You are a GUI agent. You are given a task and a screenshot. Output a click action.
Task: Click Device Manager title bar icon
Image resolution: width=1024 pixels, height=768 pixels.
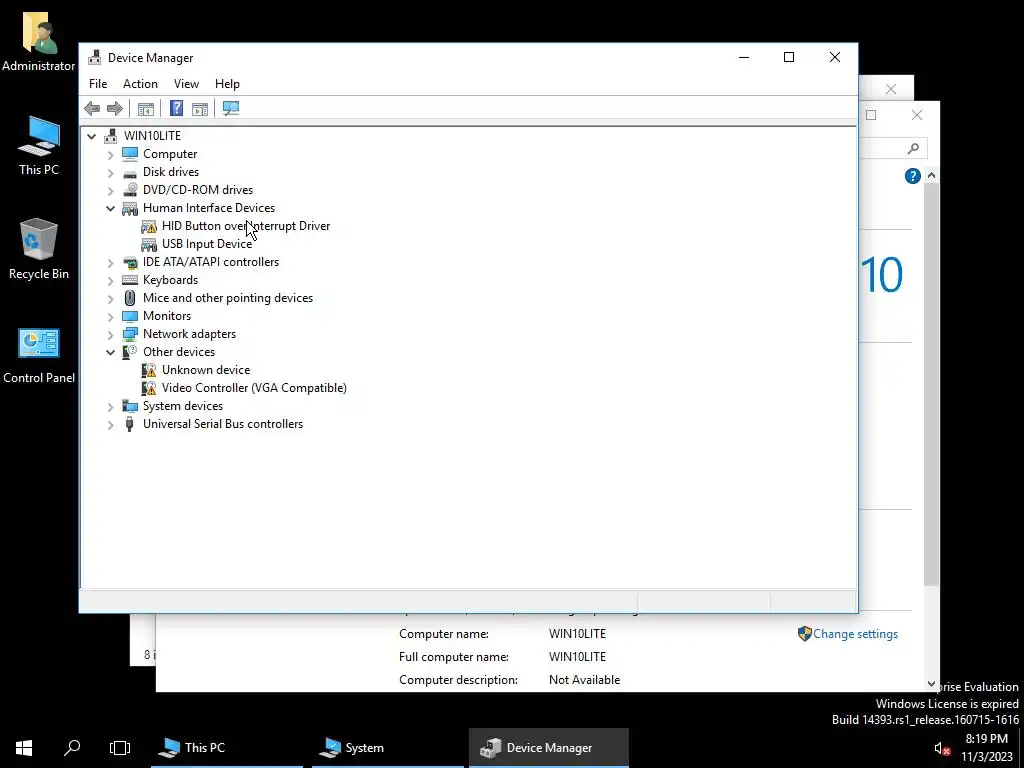[95, 57]
